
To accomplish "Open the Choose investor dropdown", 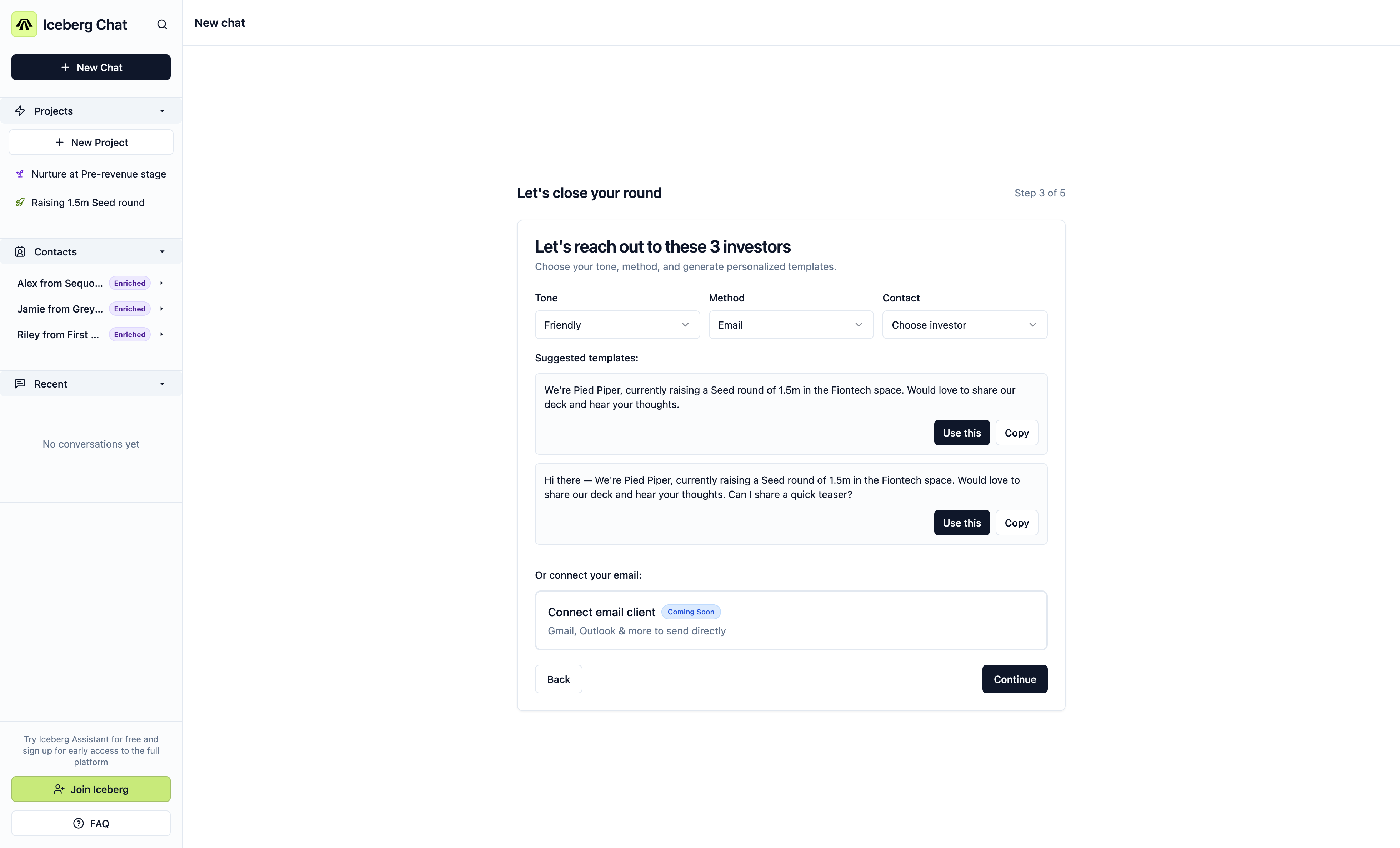I will pyautogui.click(x=964, y=325).
